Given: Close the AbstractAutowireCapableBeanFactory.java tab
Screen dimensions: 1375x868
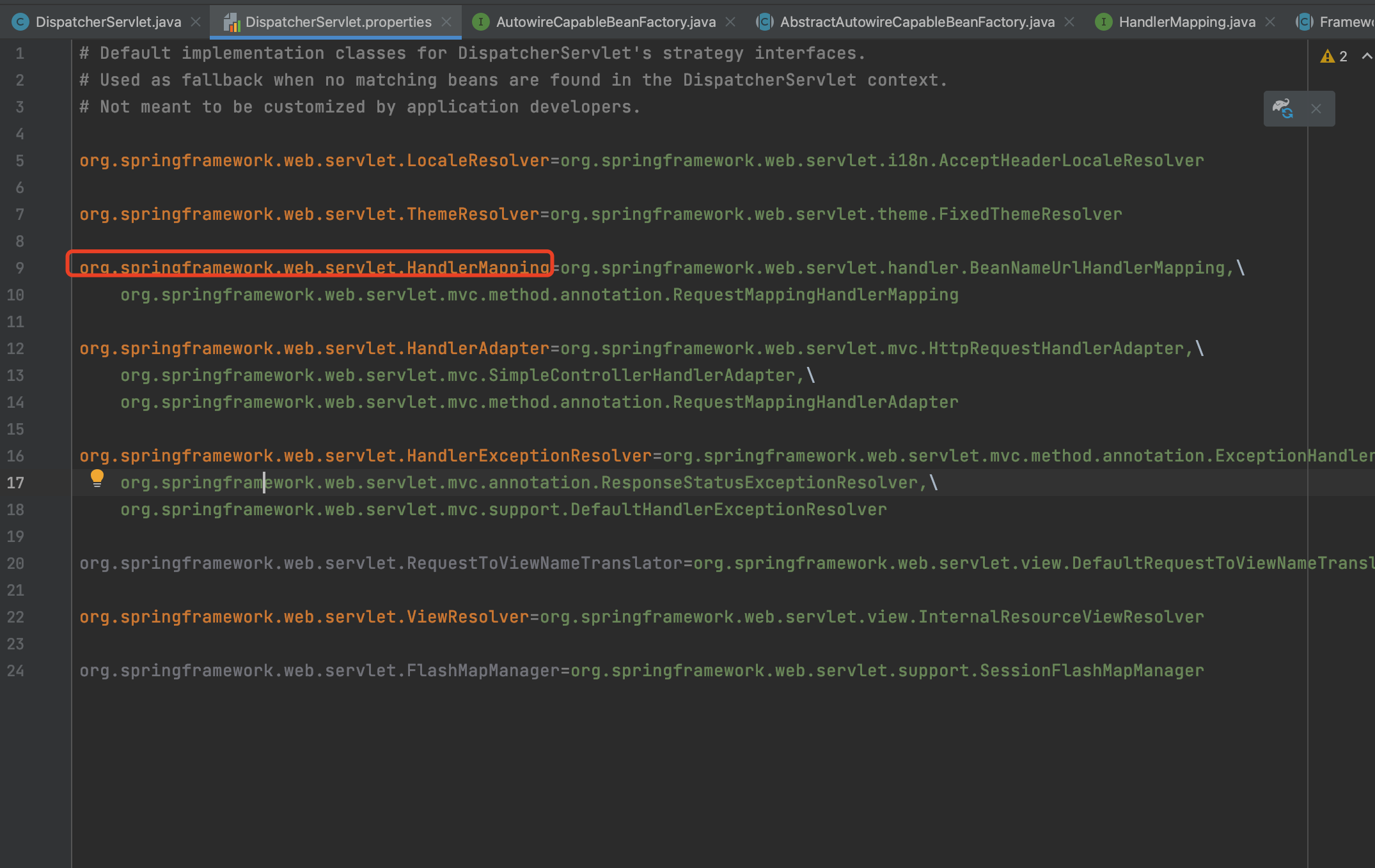Looking at the screenshot, I should (x=1069, y=22).
